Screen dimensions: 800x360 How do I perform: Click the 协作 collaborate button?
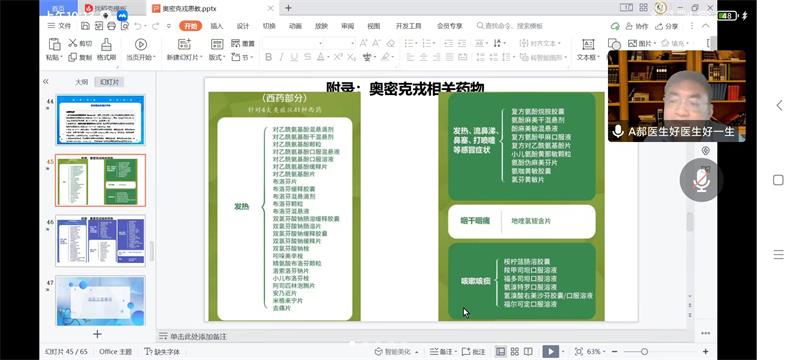pyautogui.click(x=637, y=26)
